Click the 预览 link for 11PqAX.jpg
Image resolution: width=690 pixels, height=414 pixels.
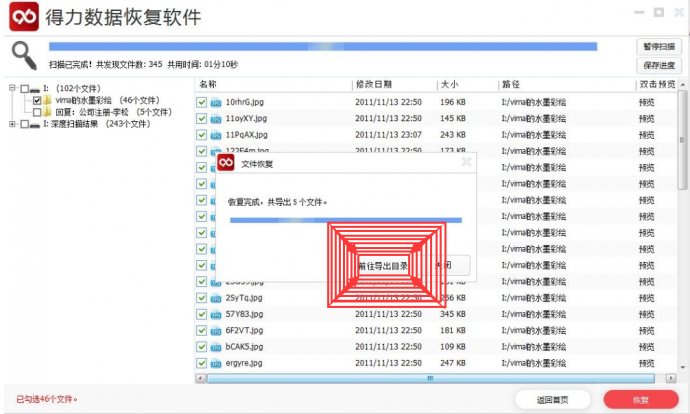tap(646, 135)
